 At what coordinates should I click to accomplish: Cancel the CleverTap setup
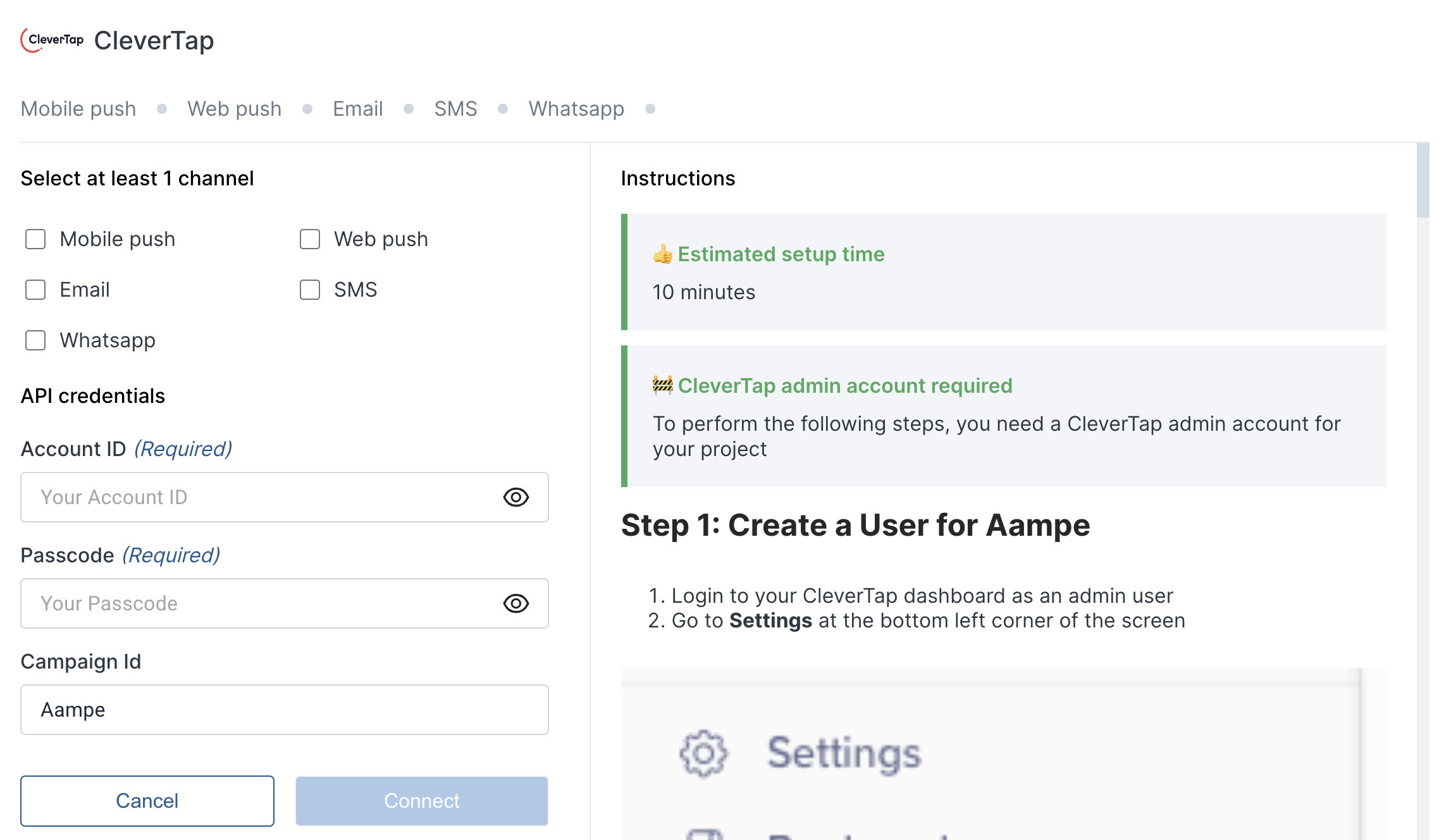coord(147,801)
